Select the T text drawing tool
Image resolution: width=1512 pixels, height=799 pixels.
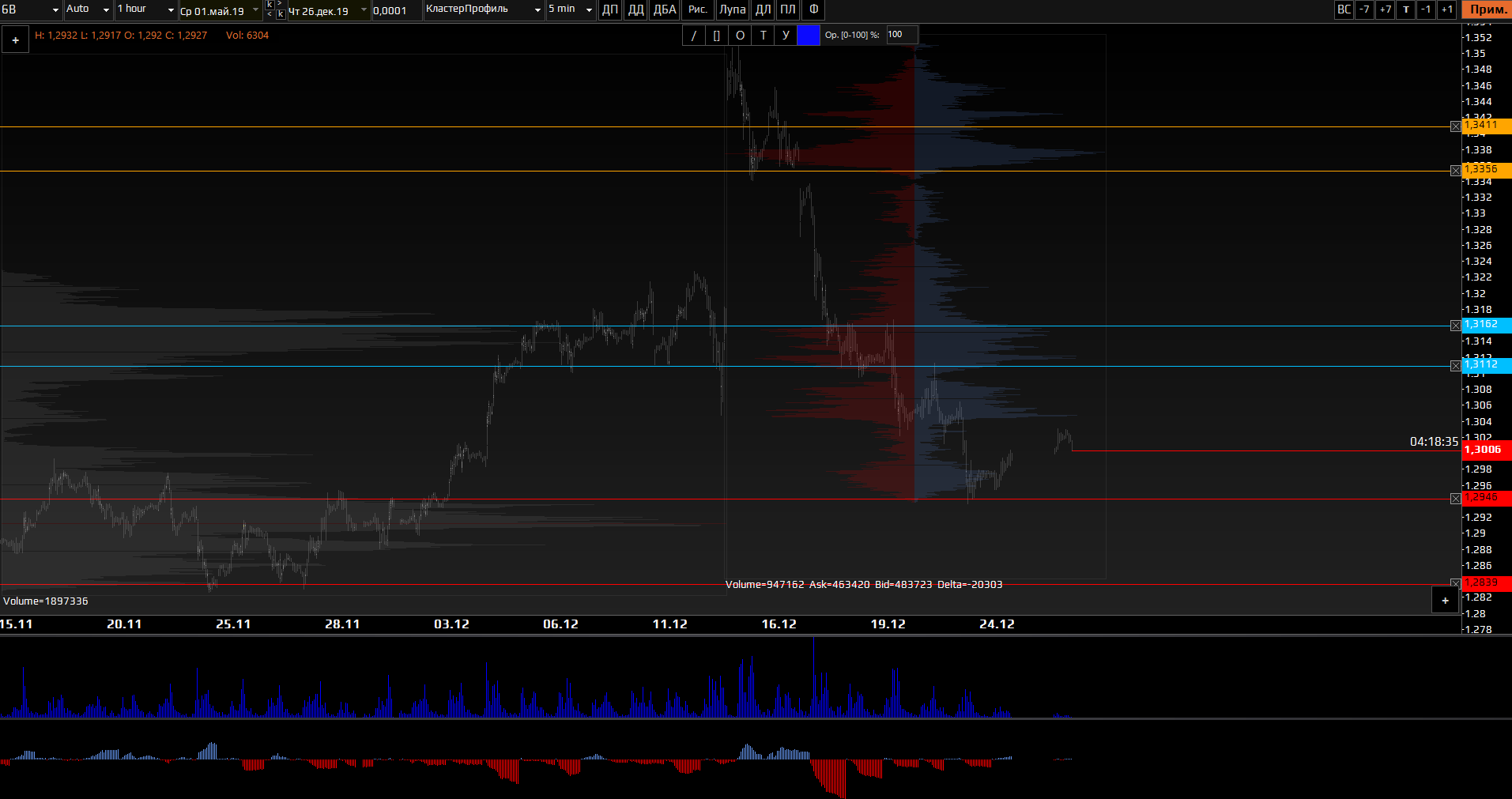[x=763, y=35]
